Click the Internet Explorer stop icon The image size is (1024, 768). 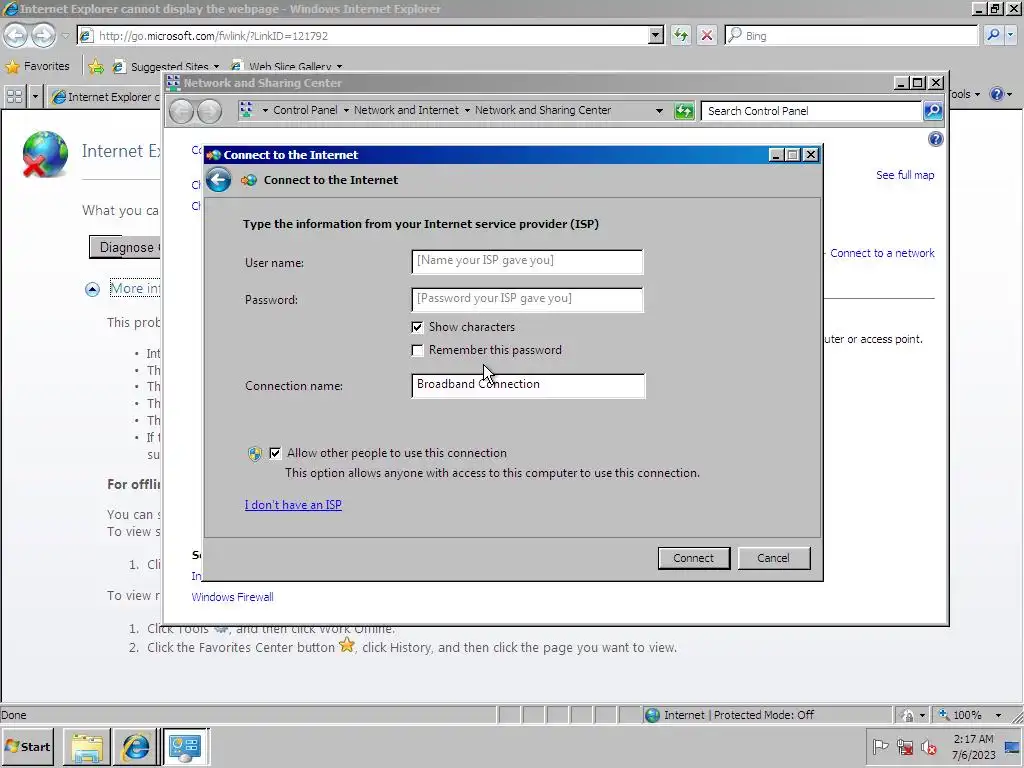[x=707, y=35]
